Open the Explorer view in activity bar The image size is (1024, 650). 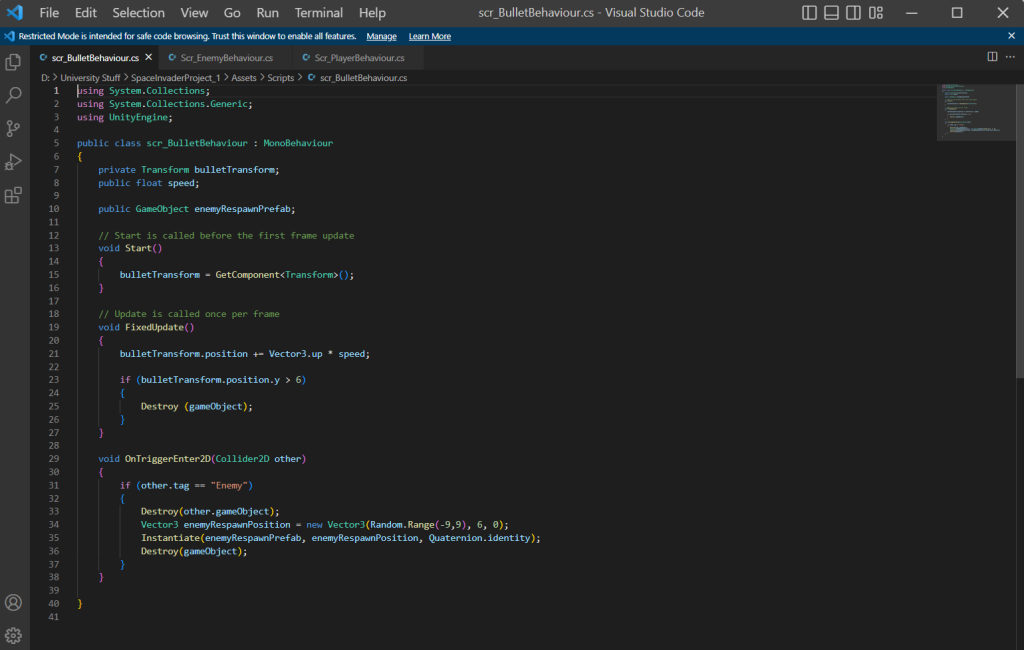(x=14, y=62)
